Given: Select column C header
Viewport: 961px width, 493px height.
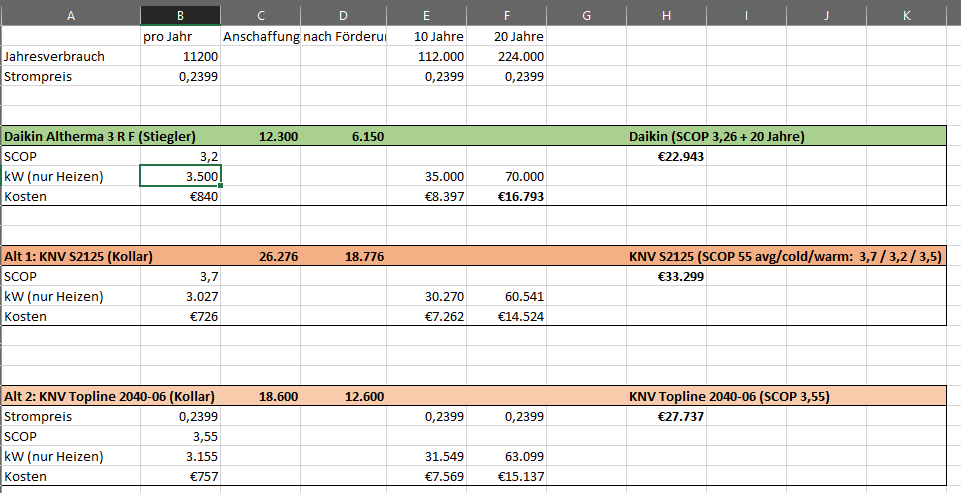Looking at the screenshot, I should click(260, 15).
